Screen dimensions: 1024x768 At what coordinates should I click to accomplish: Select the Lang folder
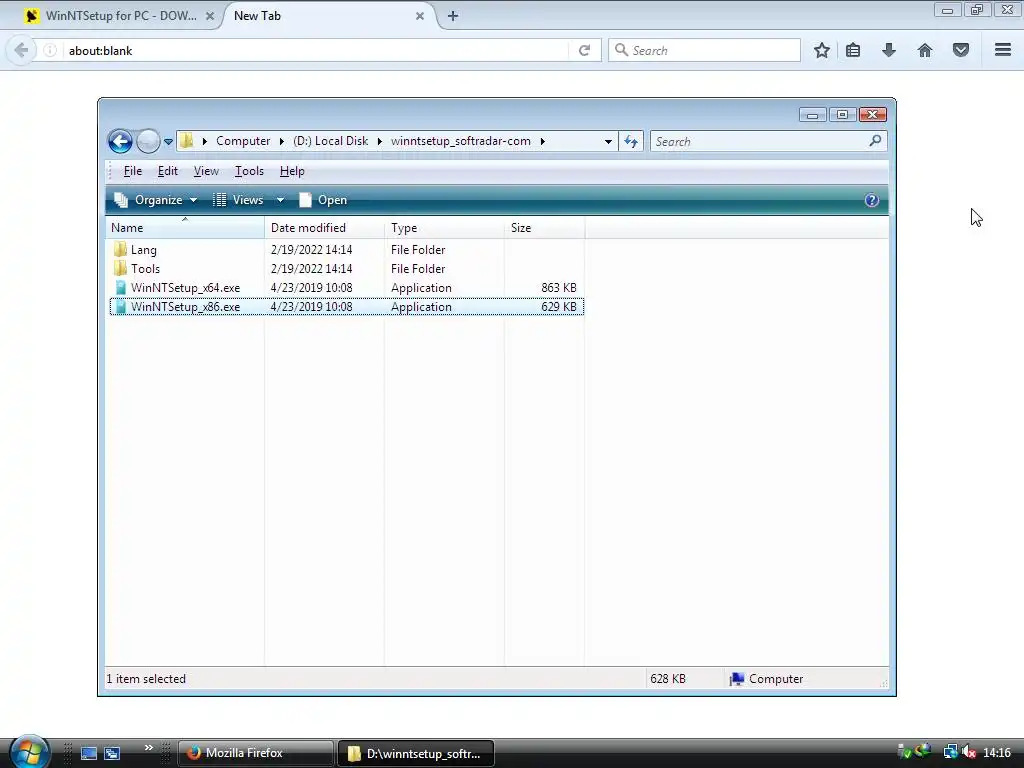point(144,249)
